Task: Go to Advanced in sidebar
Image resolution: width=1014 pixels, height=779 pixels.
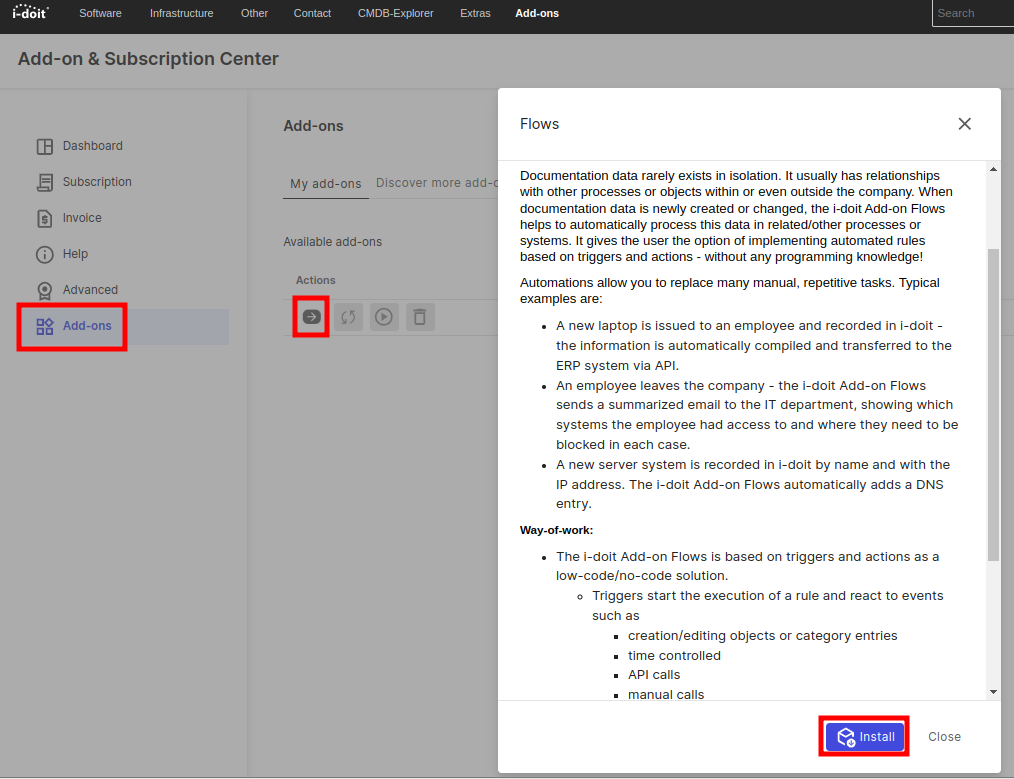Action: [90, 290]
